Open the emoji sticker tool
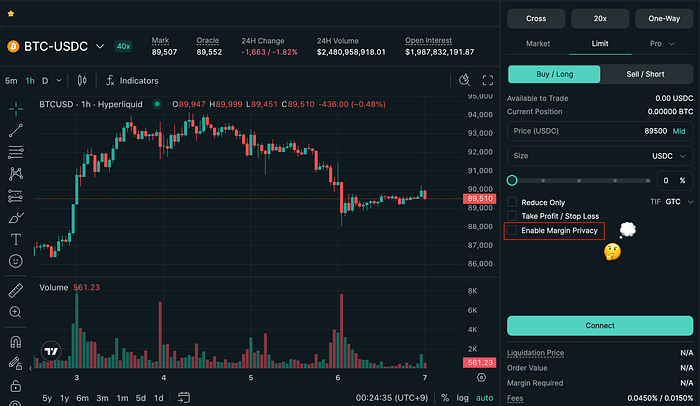Viewport: 700px width, 406px height. [x=16, y=261]
